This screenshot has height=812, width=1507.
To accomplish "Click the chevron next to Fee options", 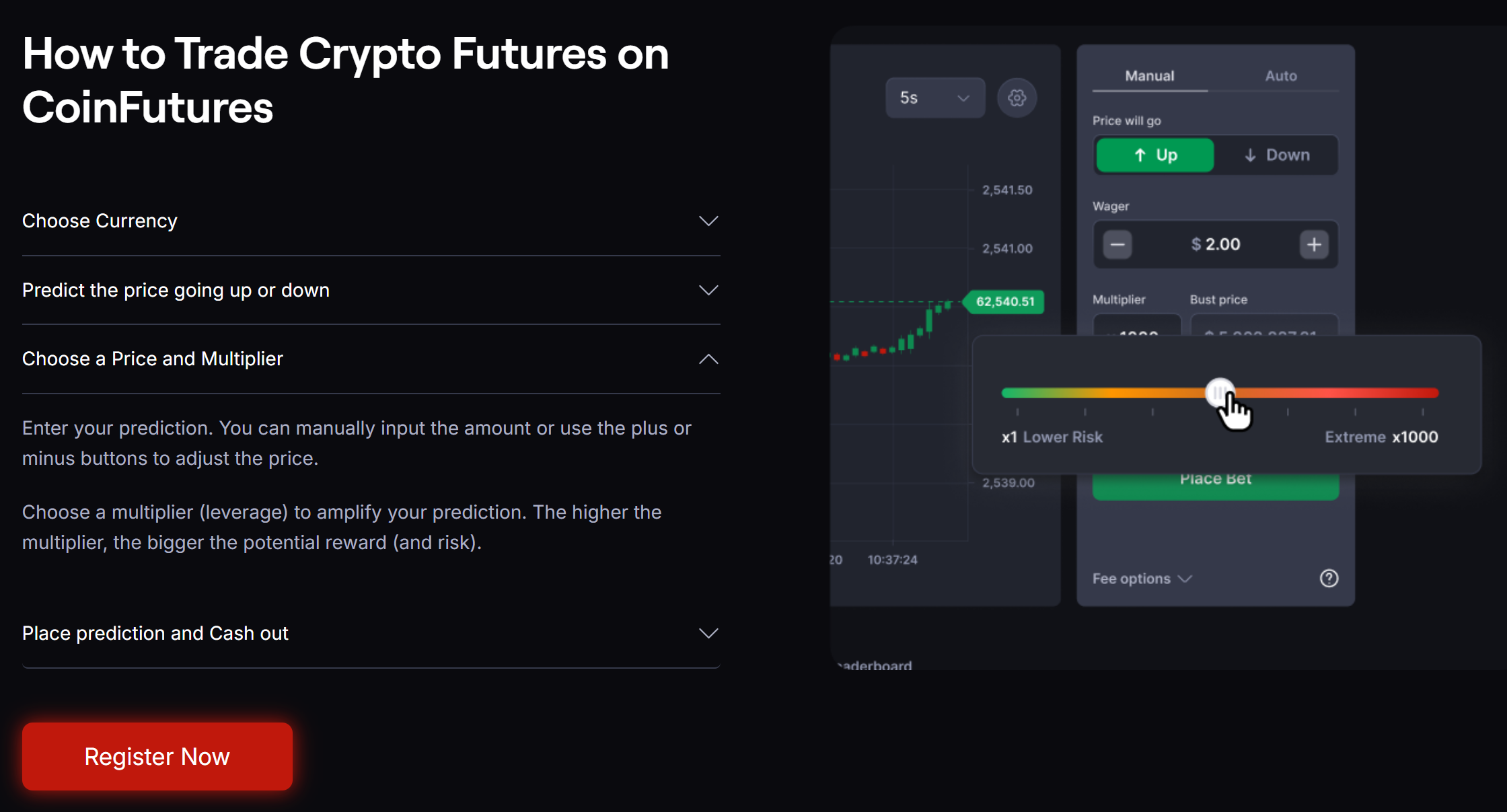I will click(x=1185, y=579).
